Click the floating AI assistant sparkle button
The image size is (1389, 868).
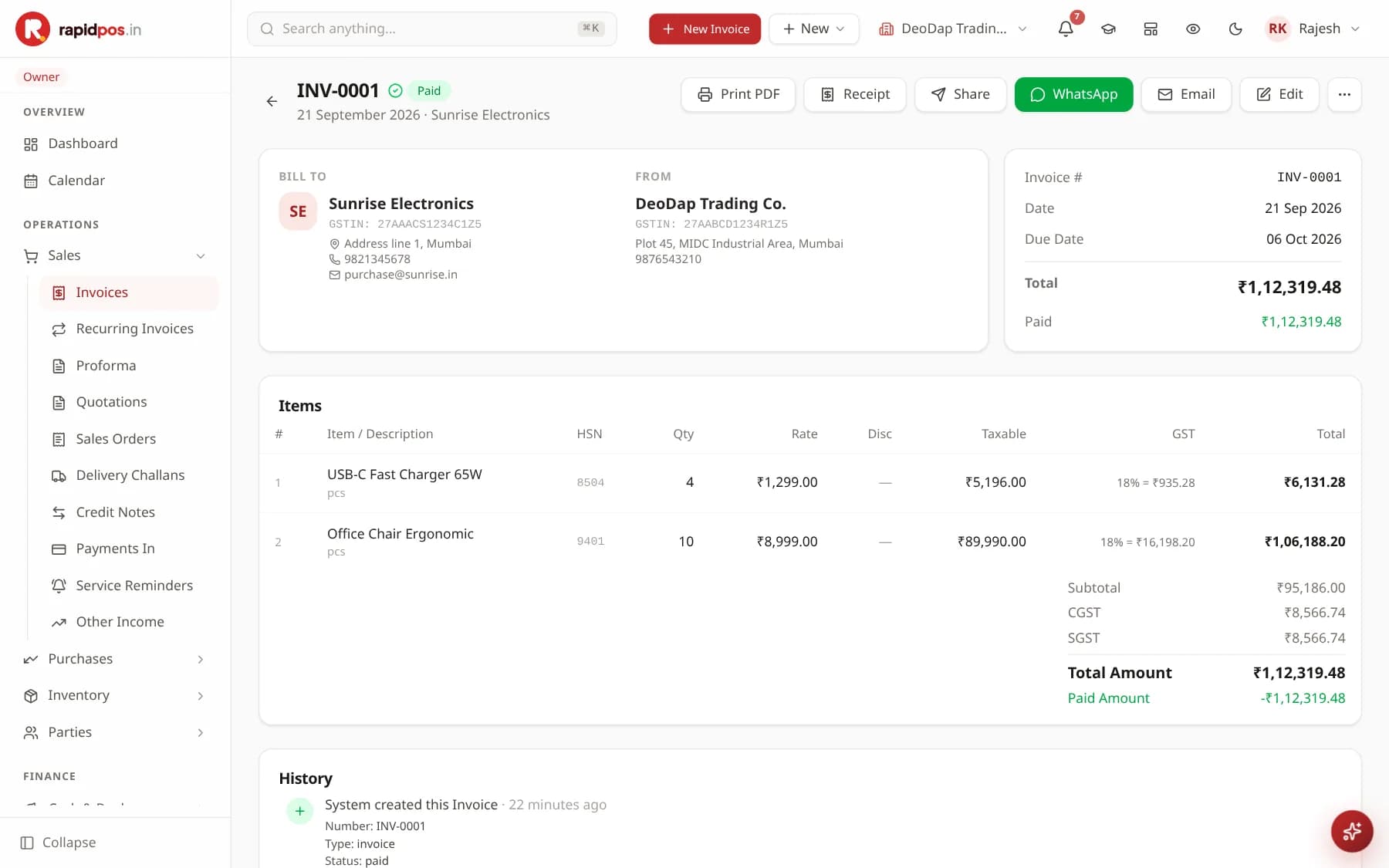coord(1352,831)
